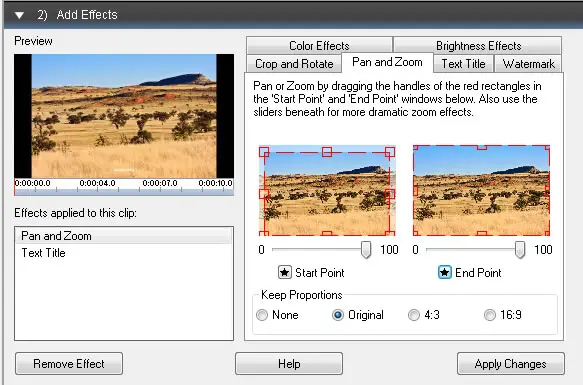Switch to the Color Effects tab
The width and height of the screenshot is (583, 385).
pos(319,45)
